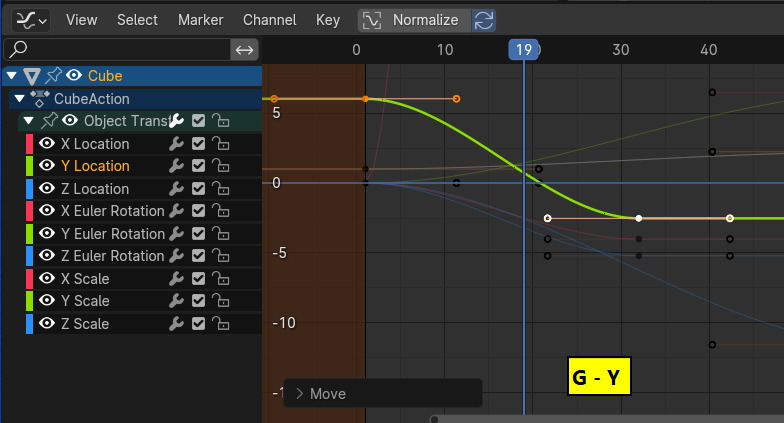
Task: Select the Z Location blue color swatch
Action: [x=30, y=189]
